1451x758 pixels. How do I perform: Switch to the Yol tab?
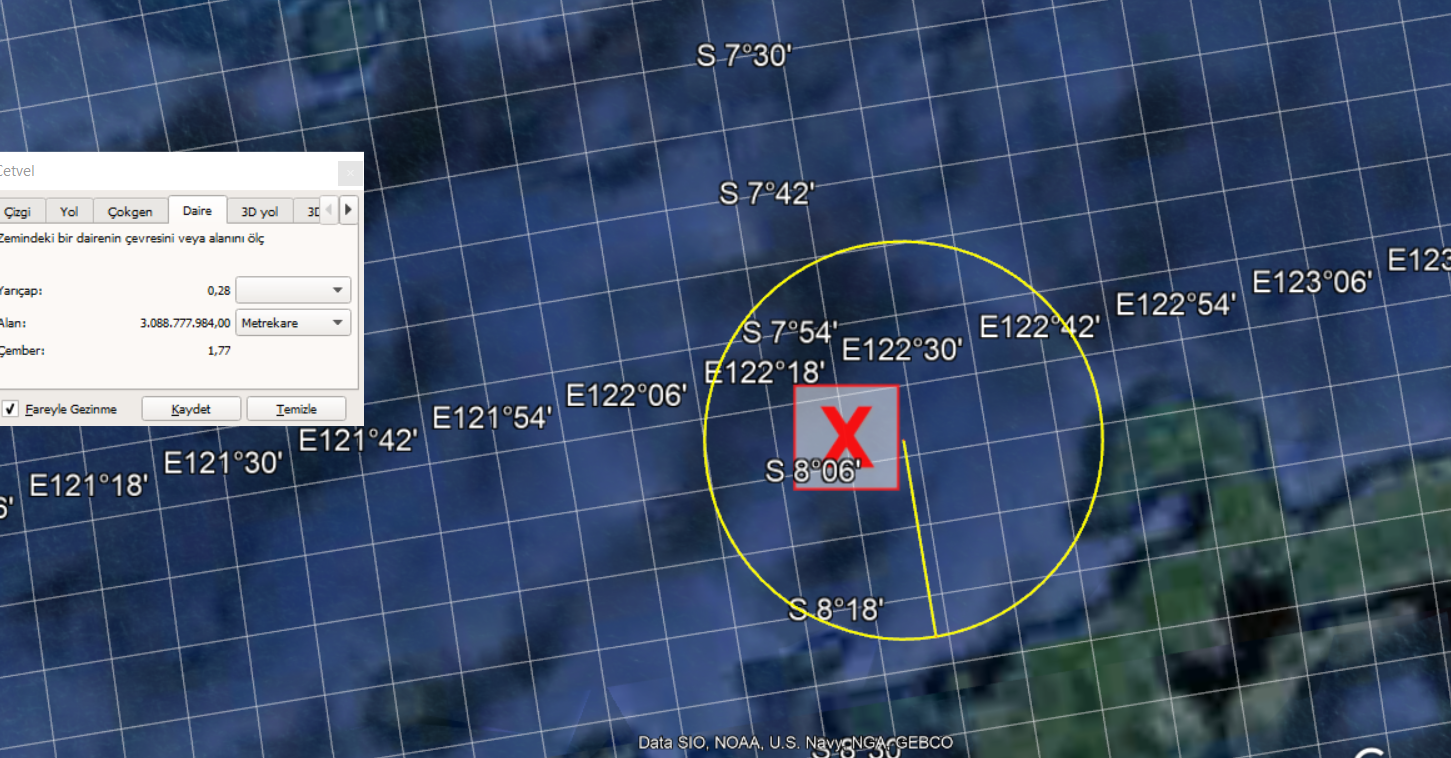pos(69,211)
